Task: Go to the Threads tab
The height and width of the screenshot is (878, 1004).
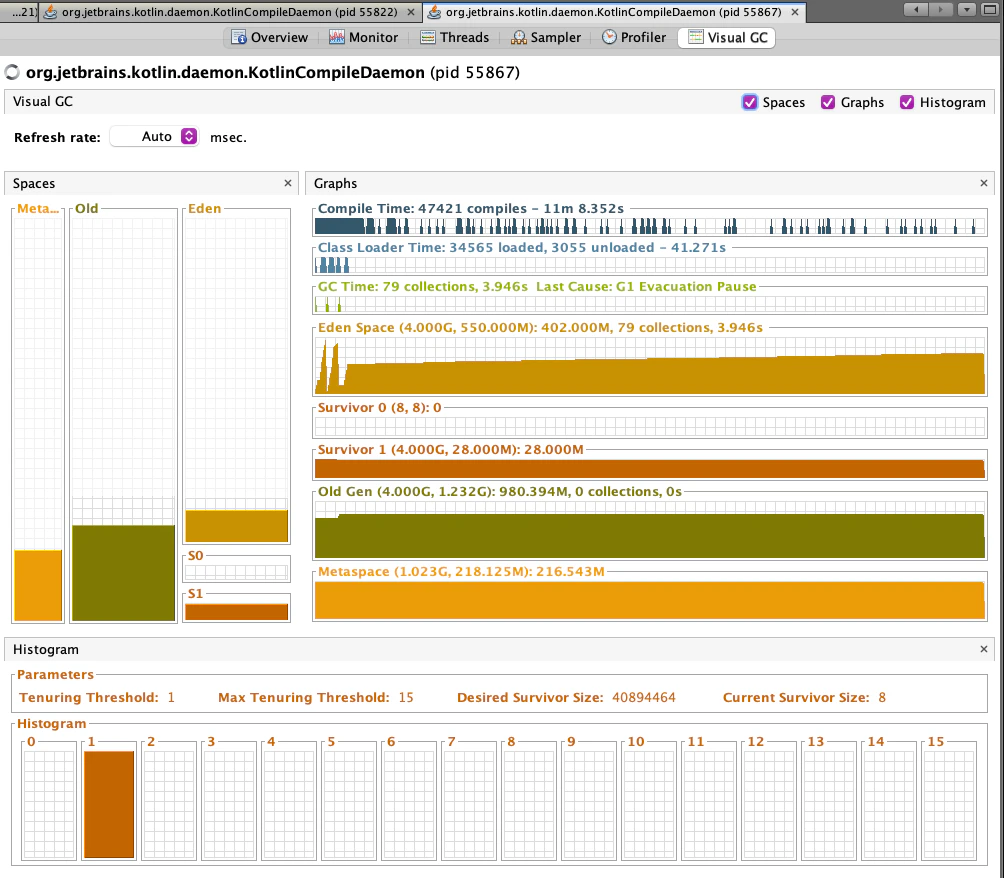Action: click(455, 38)
